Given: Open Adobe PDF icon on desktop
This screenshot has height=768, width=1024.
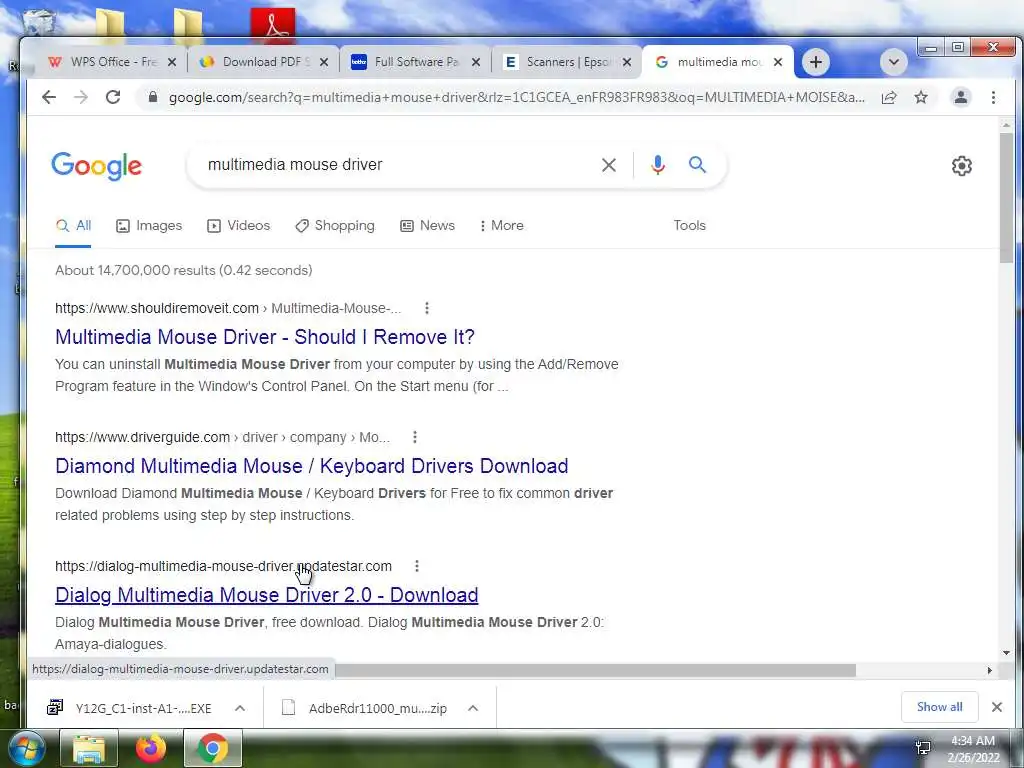Looking at the screenshot, I should (x=273, y=25).
